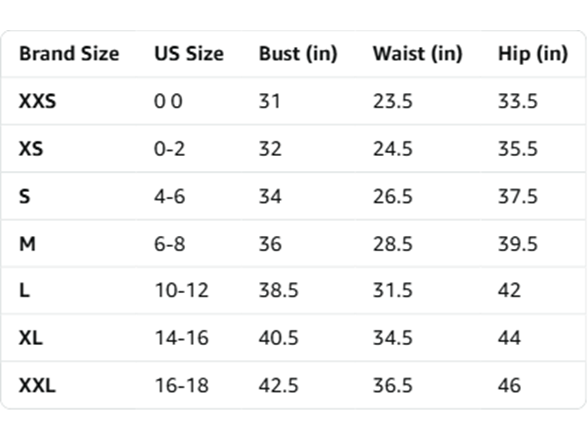Viewport: 588px width, 441px height.
Task: Click the US size 16-18 cell
Action: pos(182,386)
